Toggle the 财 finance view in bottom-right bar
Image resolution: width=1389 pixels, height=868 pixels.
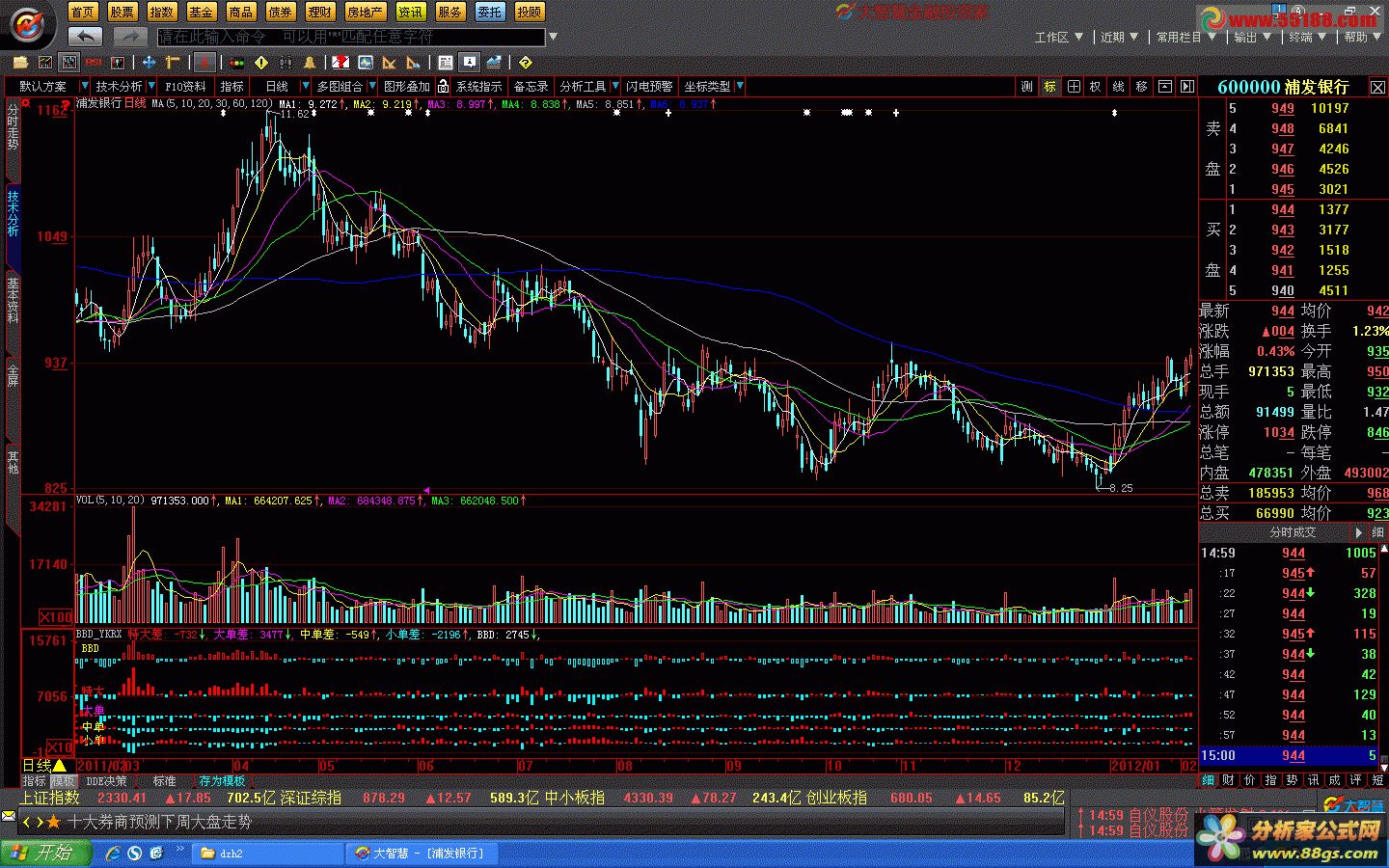[x=1228, y=779]
